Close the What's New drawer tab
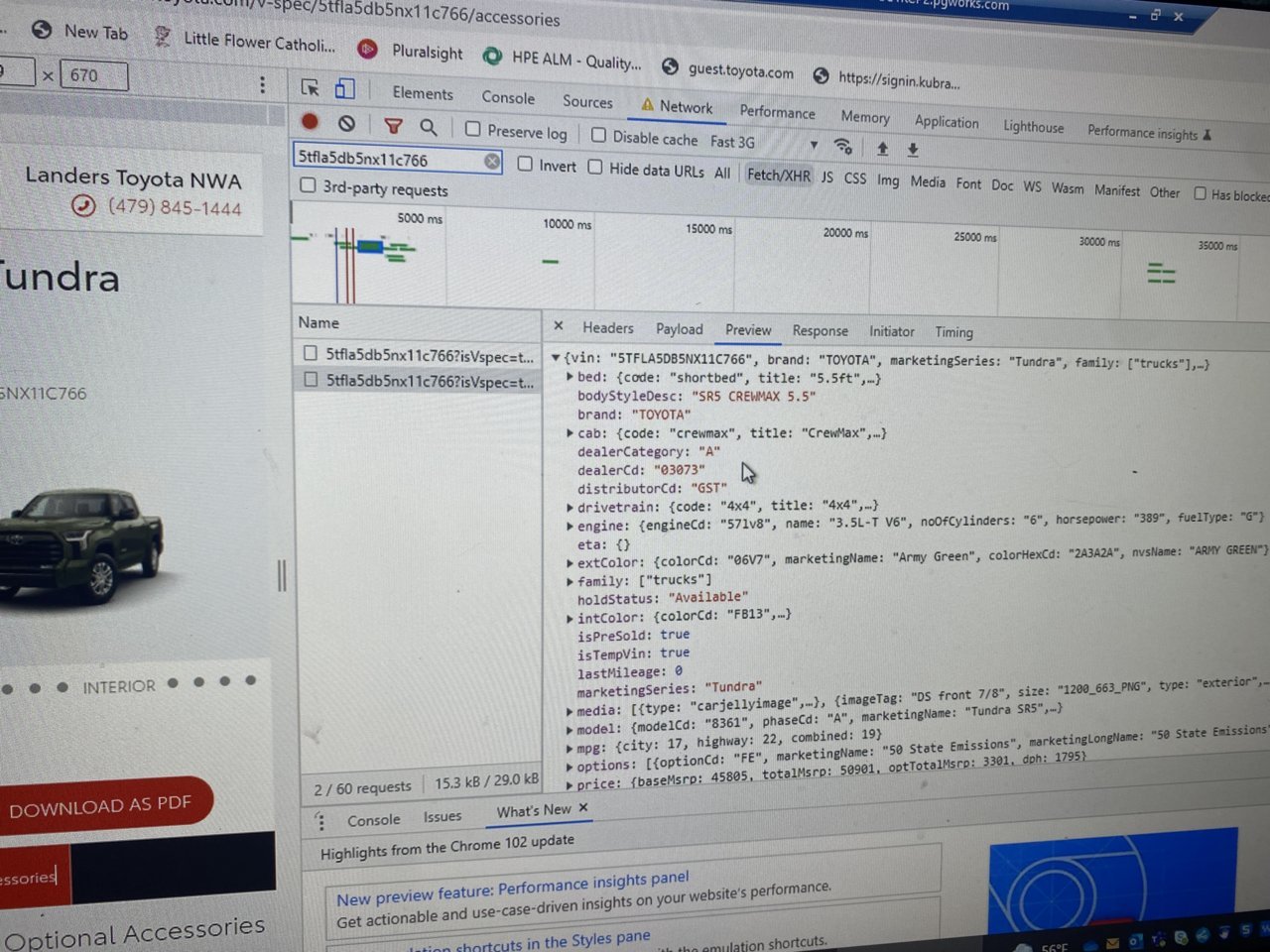The height and width of the screenshot is (952, 1270). coord(583,807)
